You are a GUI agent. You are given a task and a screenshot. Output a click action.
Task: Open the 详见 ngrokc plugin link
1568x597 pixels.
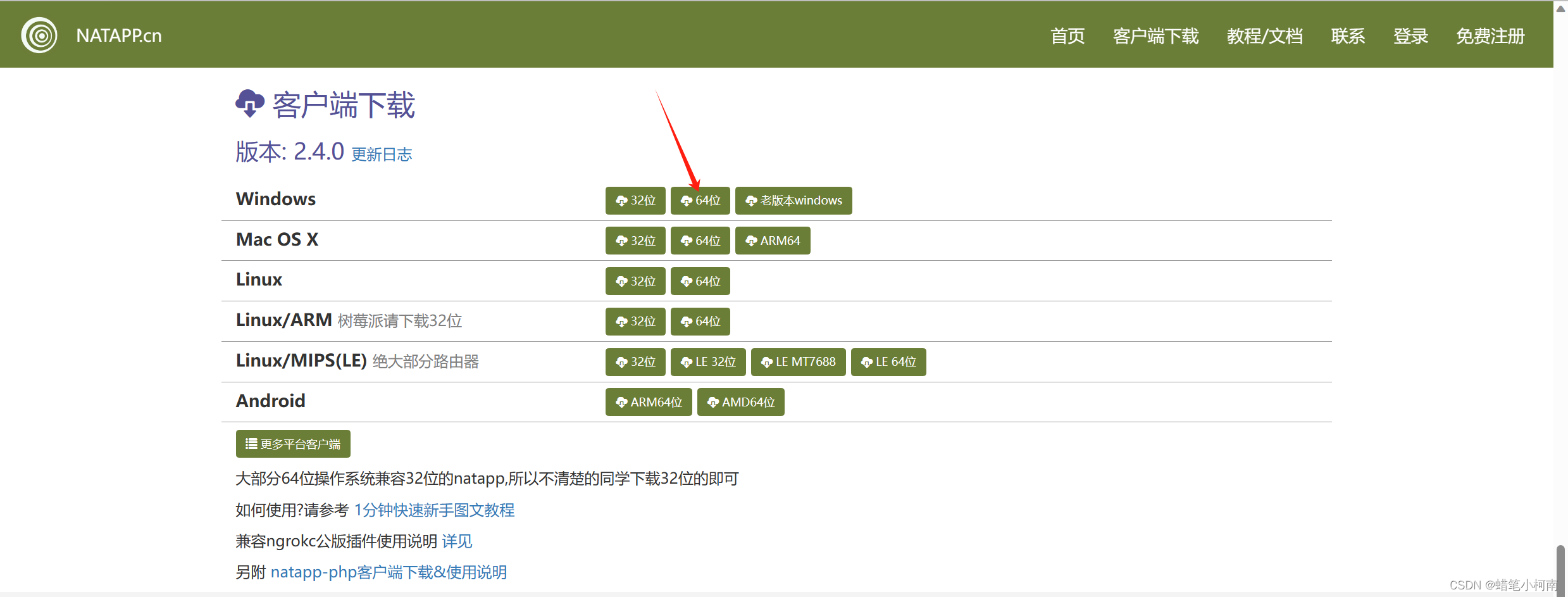coord(457,541)
